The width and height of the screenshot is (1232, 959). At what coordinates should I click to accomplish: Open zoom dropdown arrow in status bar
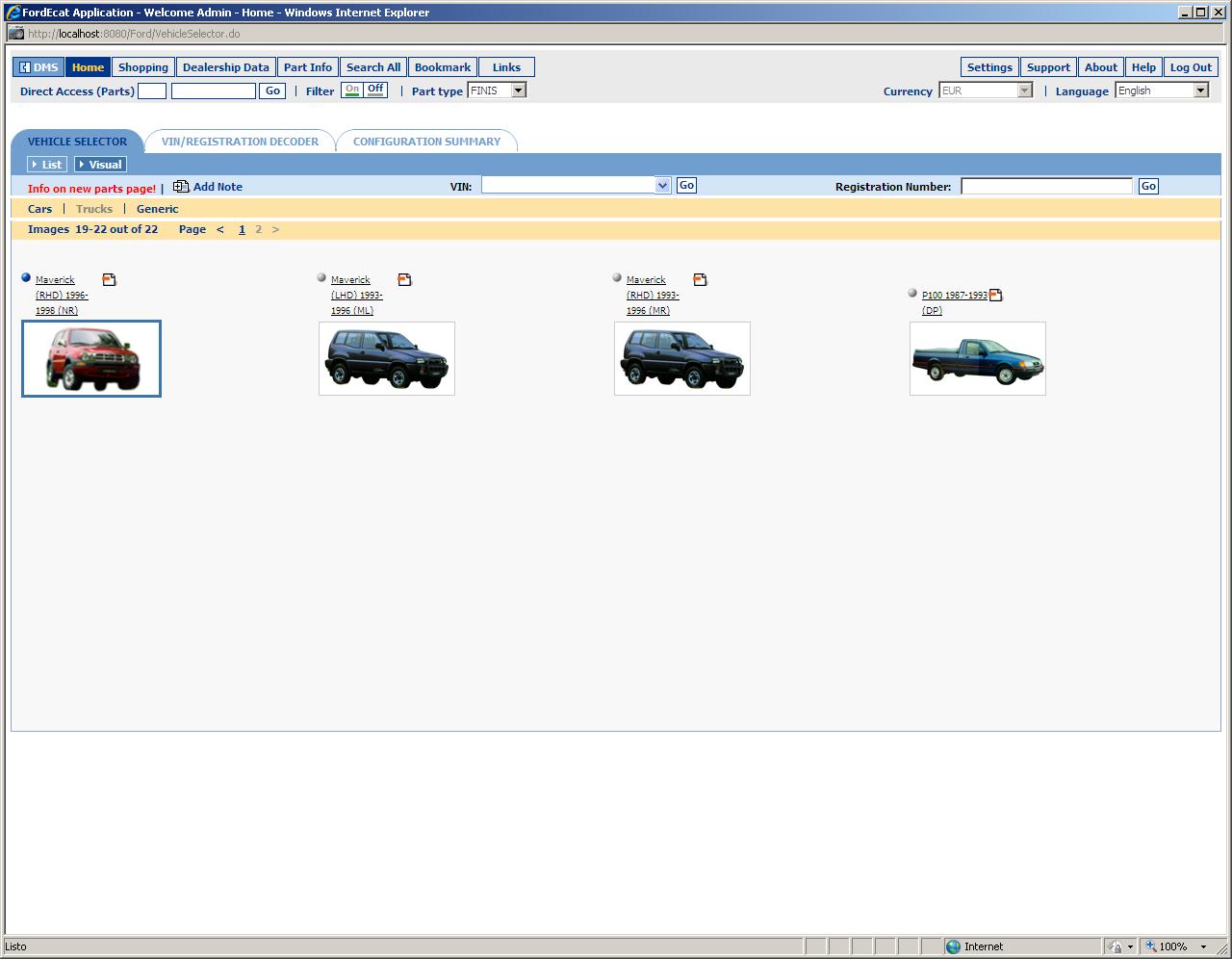[1203, 946]
